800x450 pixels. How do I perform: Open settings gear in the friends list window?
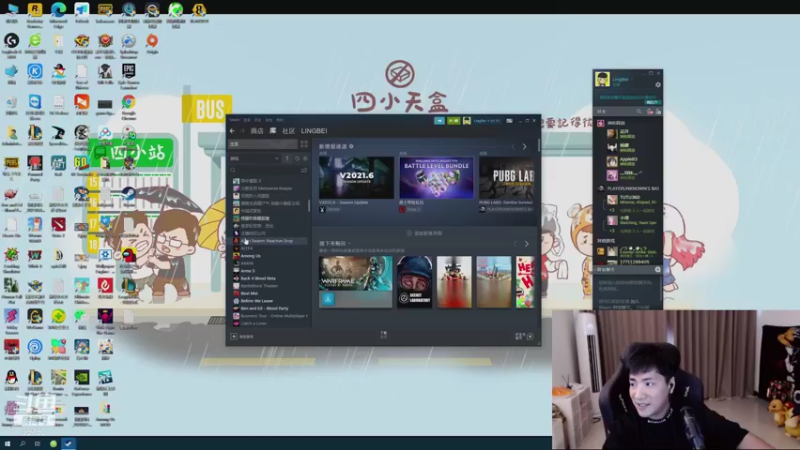coord(658,85)
